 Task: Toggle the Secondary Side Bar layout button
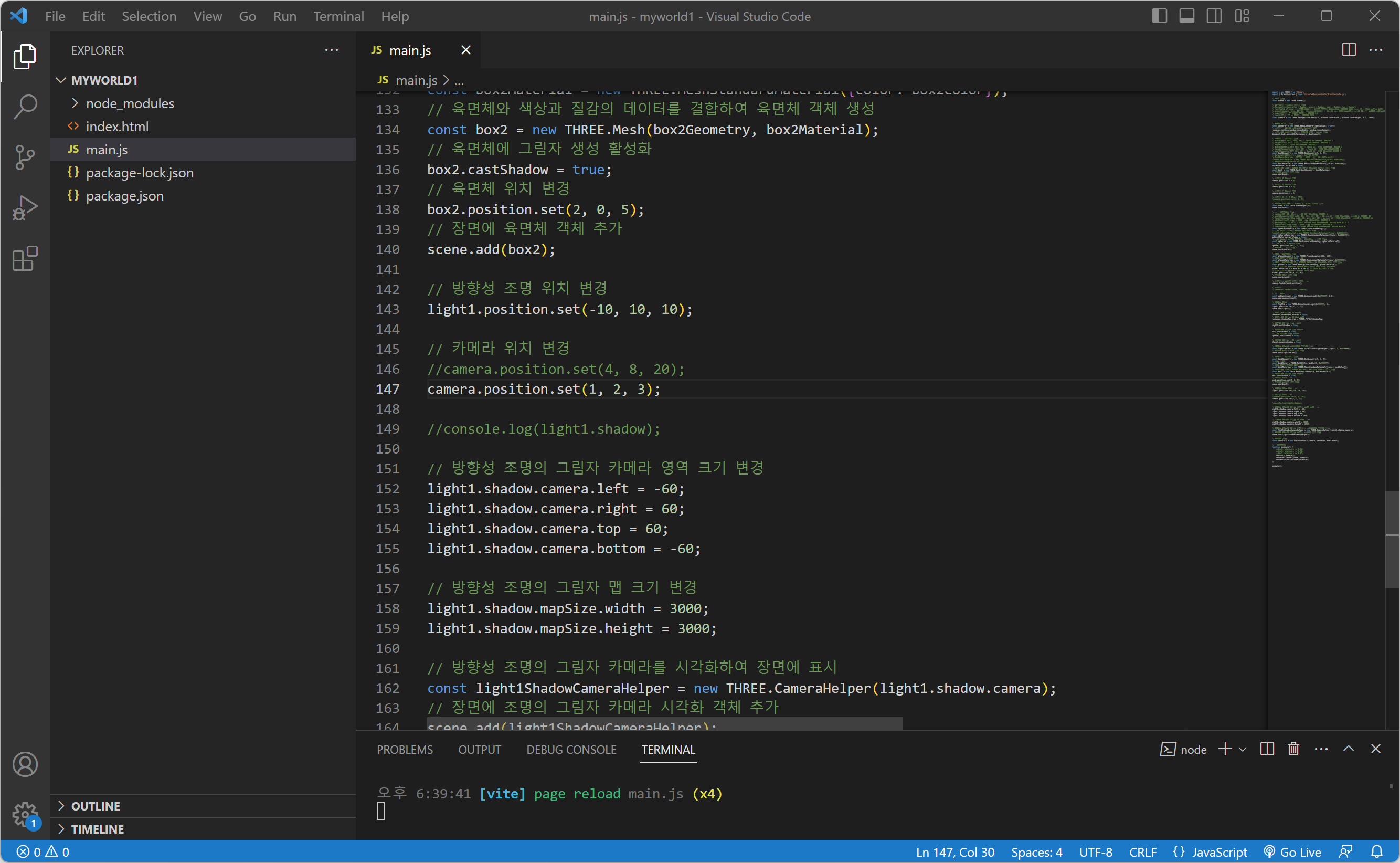pyautogui.click(x=1214, y=16)
